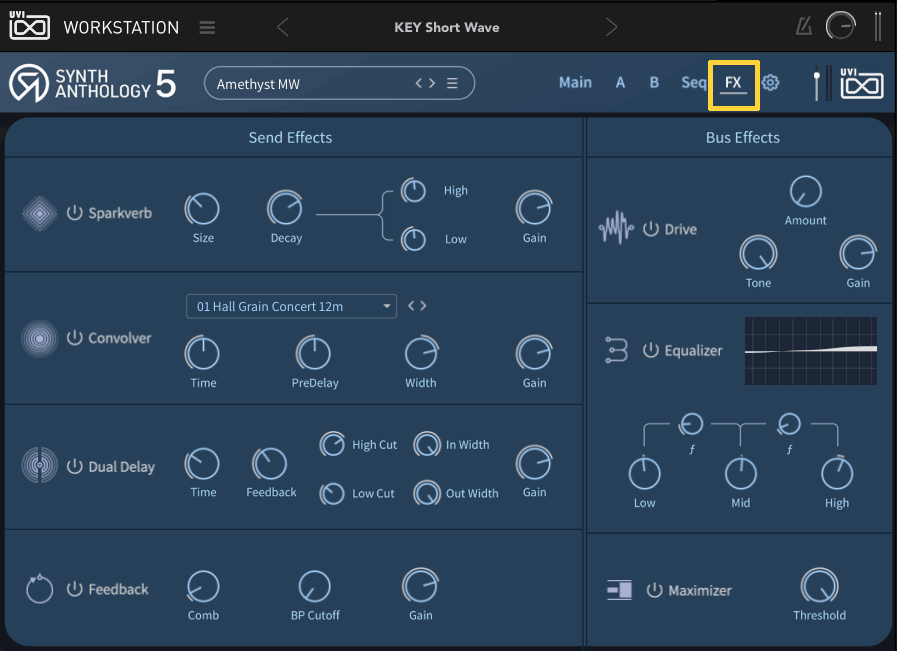Click the Equalizer routing icon

(x=616, y=350)
